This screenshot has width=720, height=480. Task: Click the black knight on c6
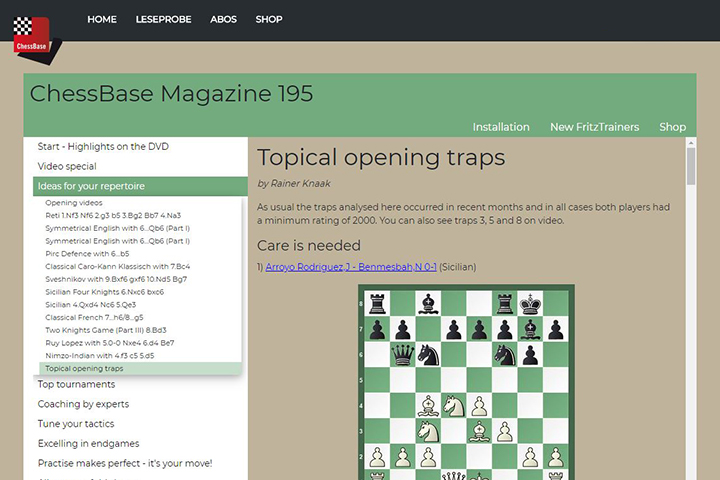tap(428, 355)
